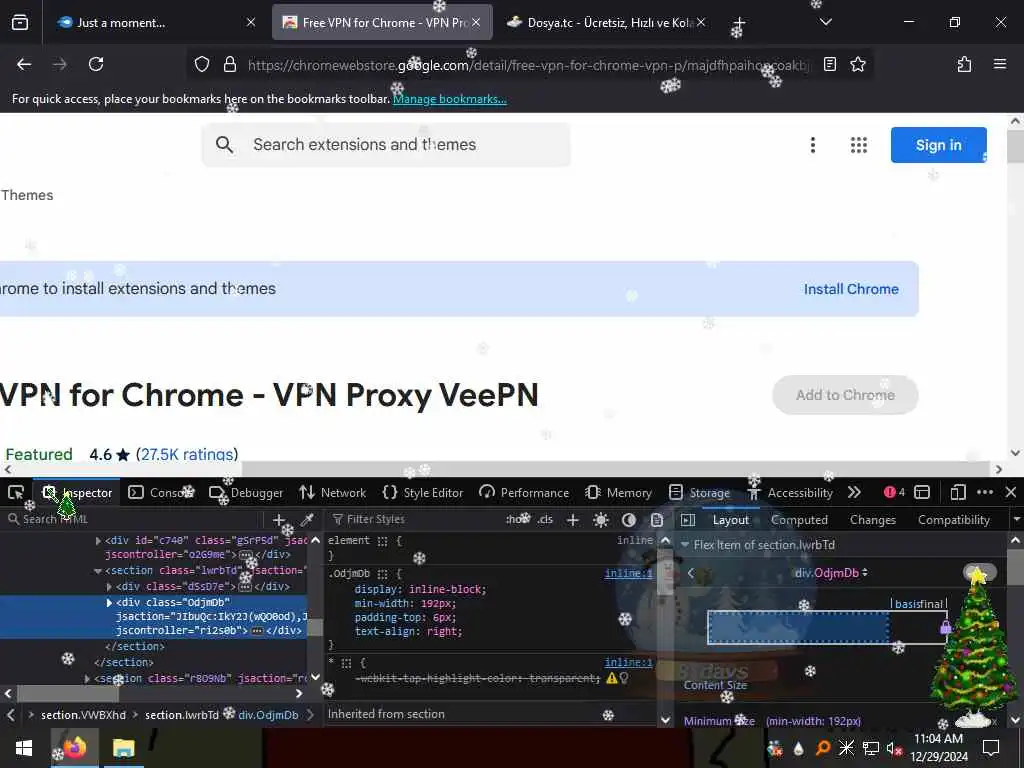Open the 27.5K ratings link
1024x768 pixels.
tap(187, 454)
